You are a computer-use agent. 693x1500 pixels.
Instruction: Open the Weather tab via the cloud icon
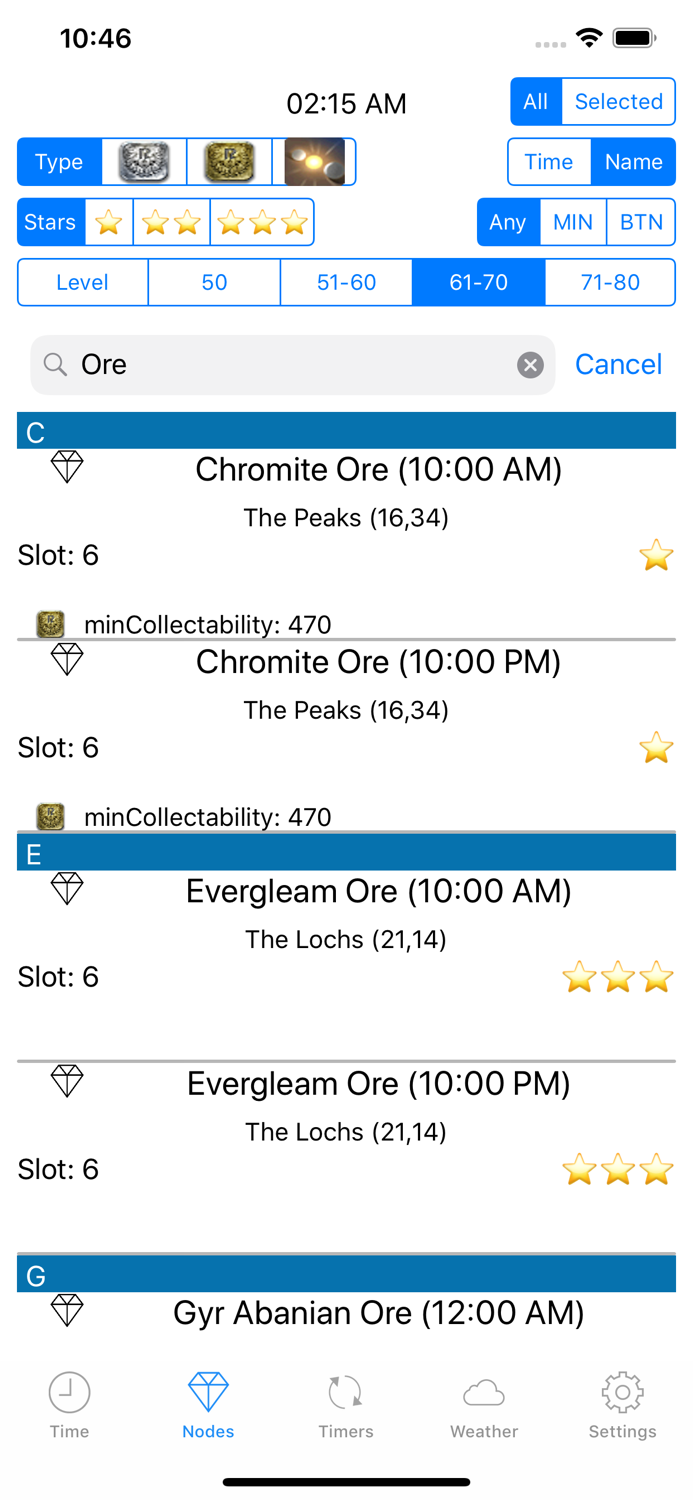click(483, 1390)
